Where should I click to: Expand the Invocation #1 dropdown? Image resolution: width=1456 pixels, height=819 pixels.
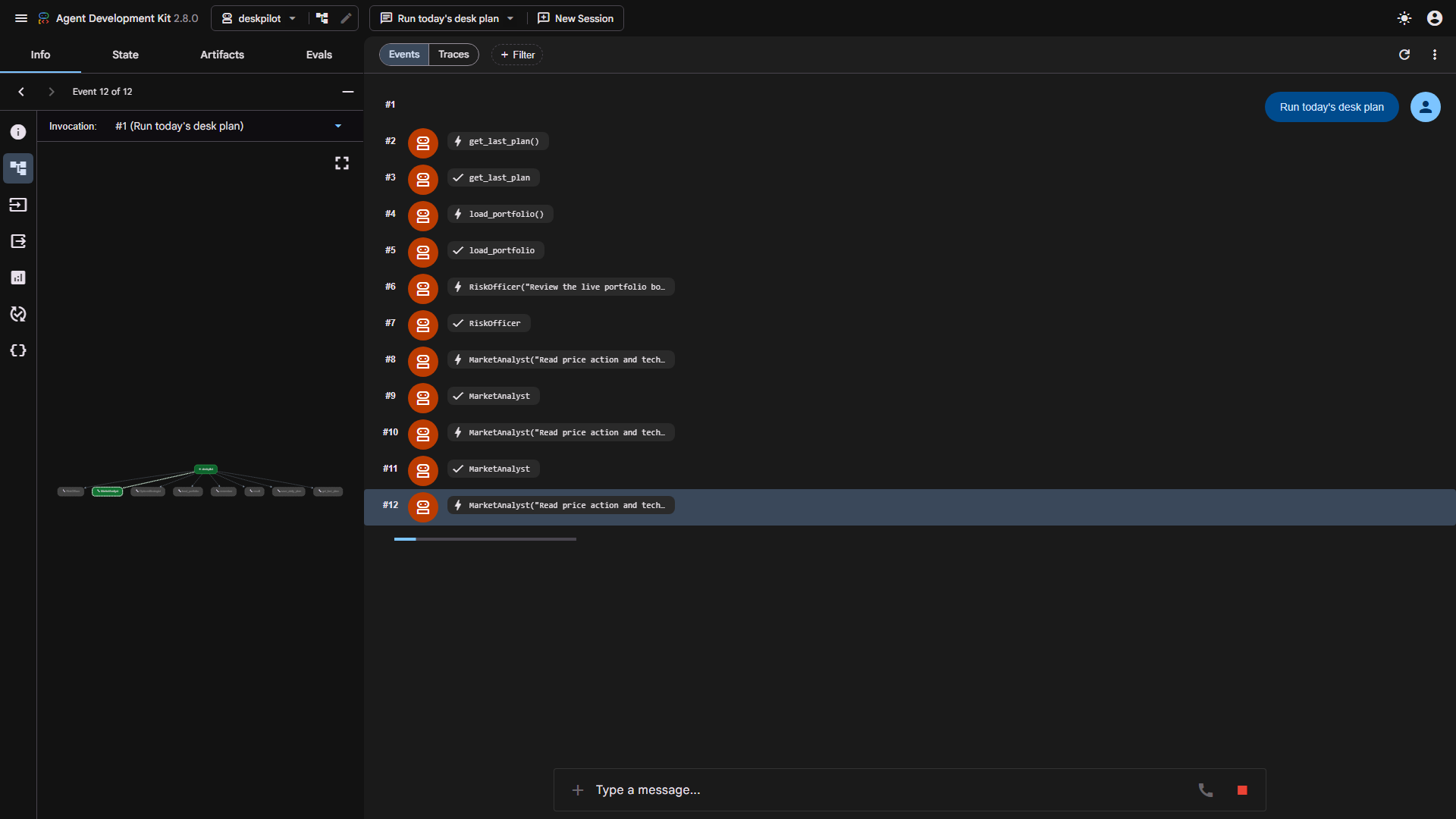pos(228,126)
